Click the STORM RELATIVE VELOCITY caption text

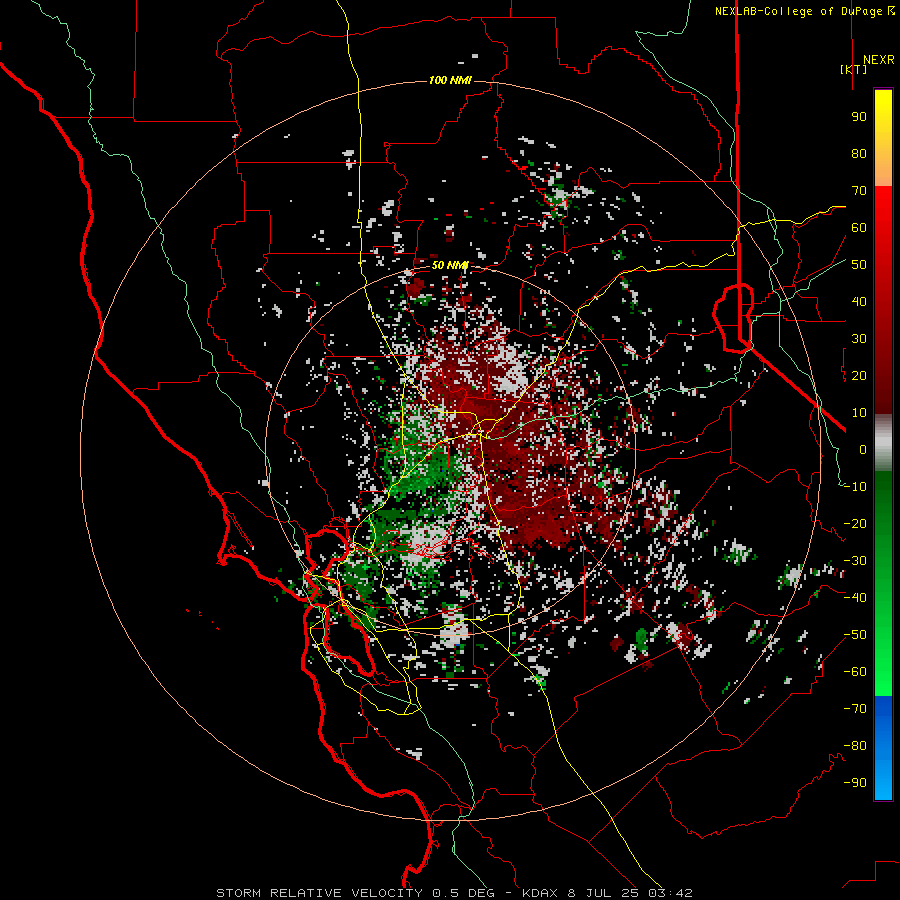tap(319, 893)
